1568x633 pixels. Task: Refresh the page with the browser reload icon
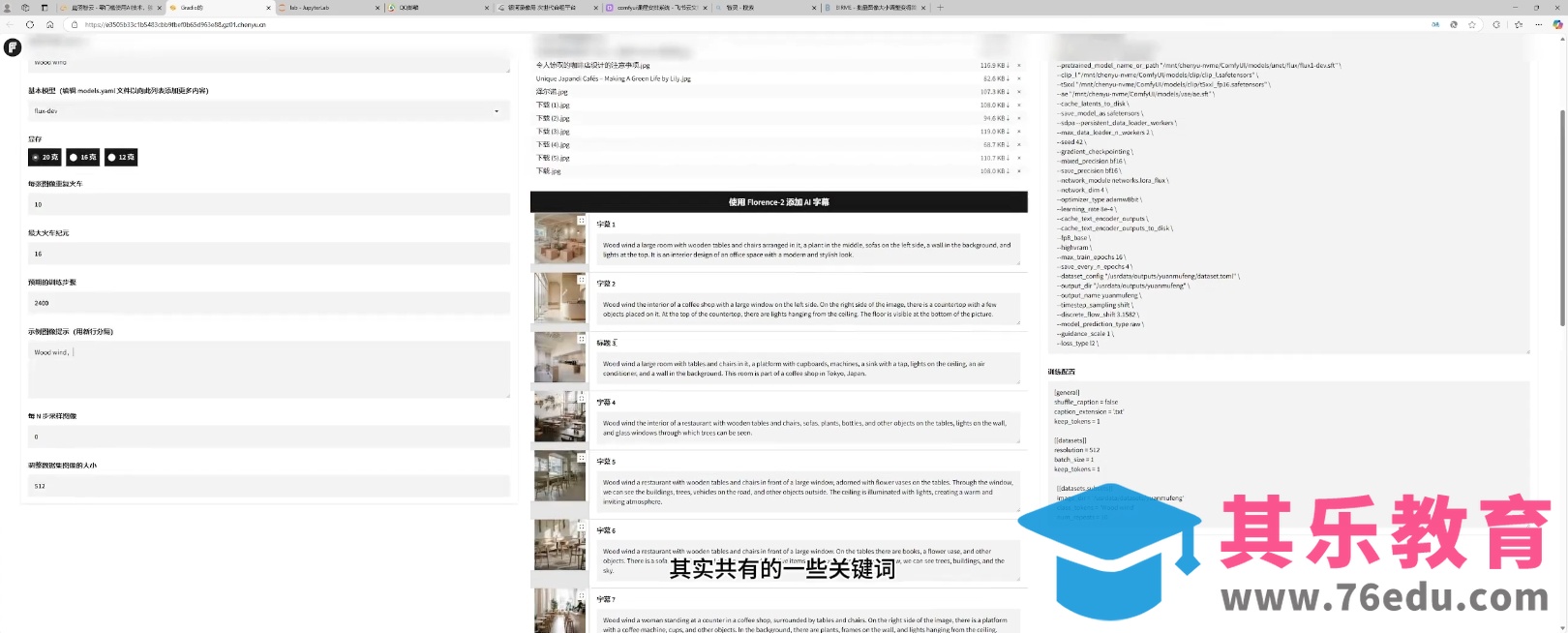click(30, 24)
